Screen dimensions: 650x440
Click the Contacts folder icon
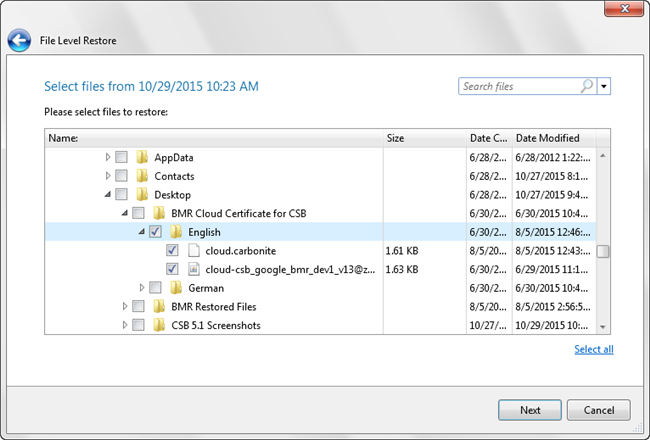(142, 177)
